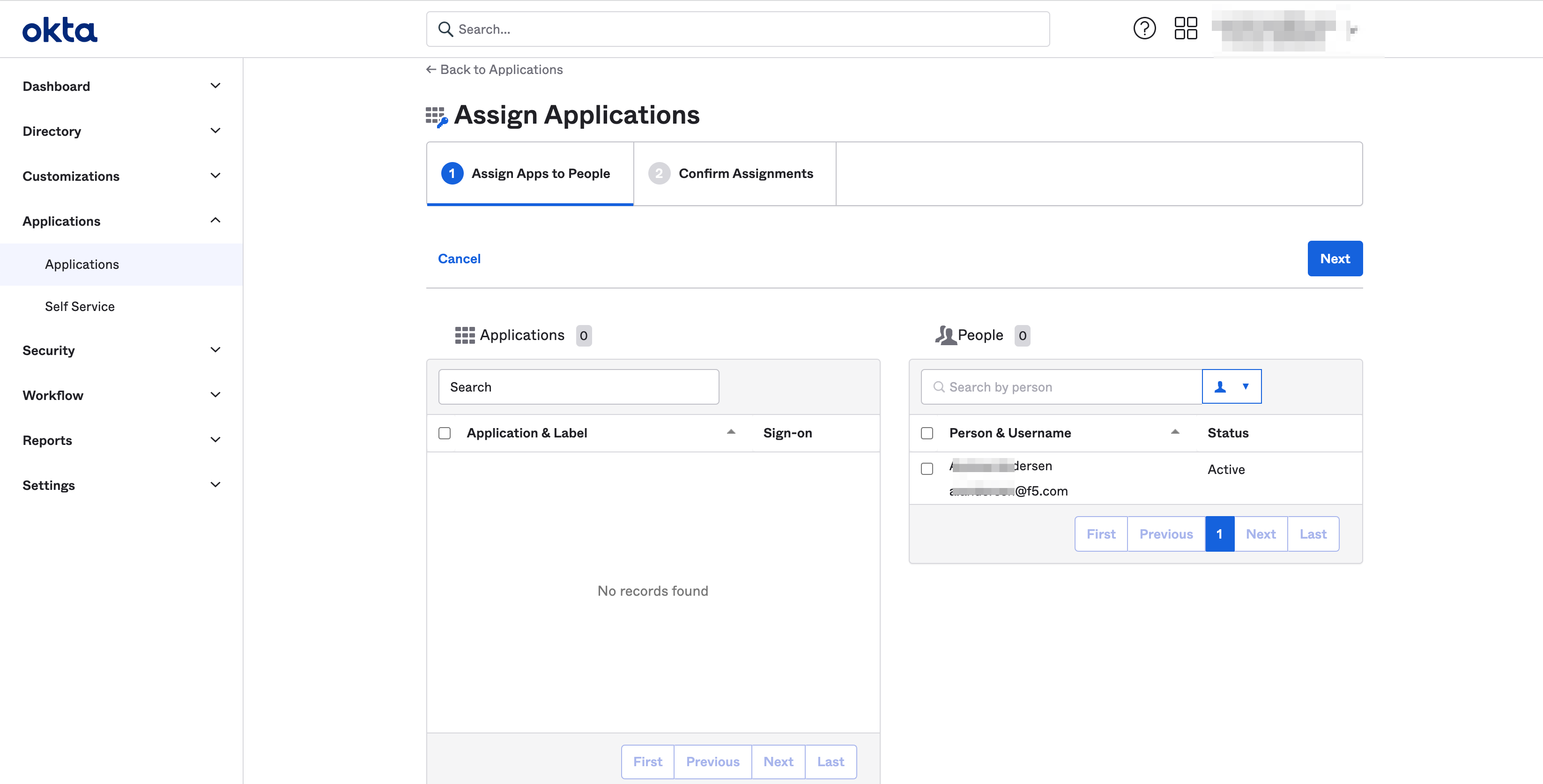
Task: Open the person filter dropdown arrow
Action: (1246, 386)
